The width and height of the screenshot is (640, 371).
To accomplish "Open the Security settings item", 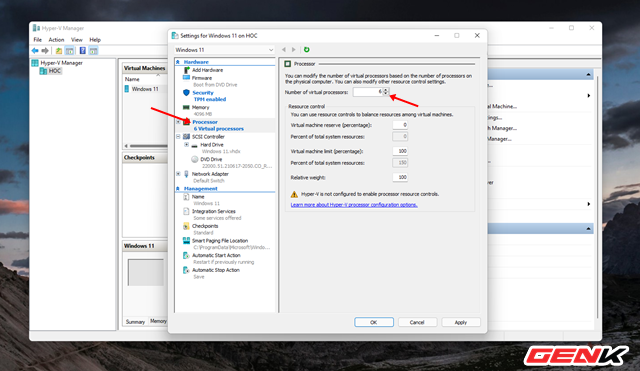I will click(203, 93).
